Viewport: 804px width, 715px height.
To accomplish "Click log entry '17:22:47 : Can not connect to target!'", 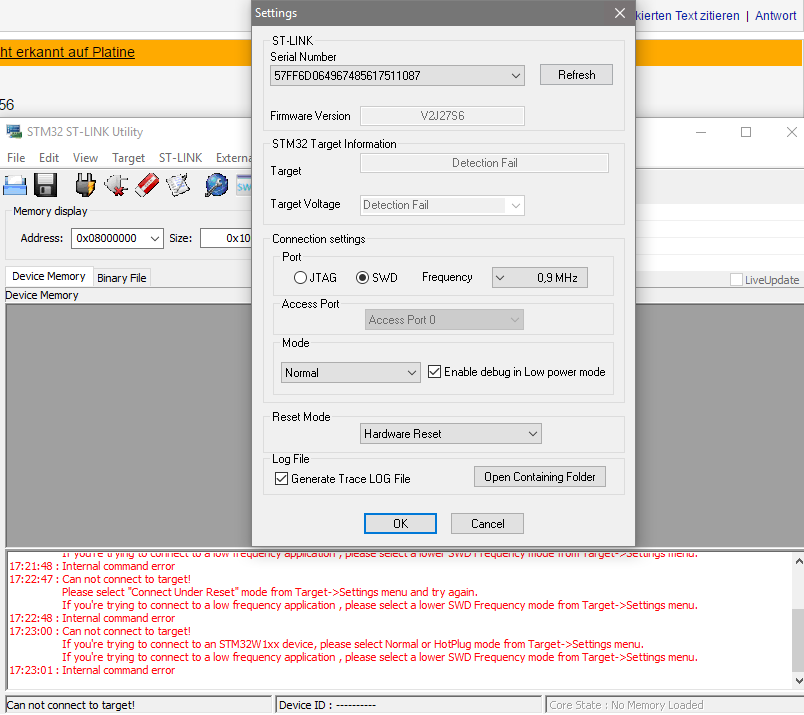I will (100, 580).
